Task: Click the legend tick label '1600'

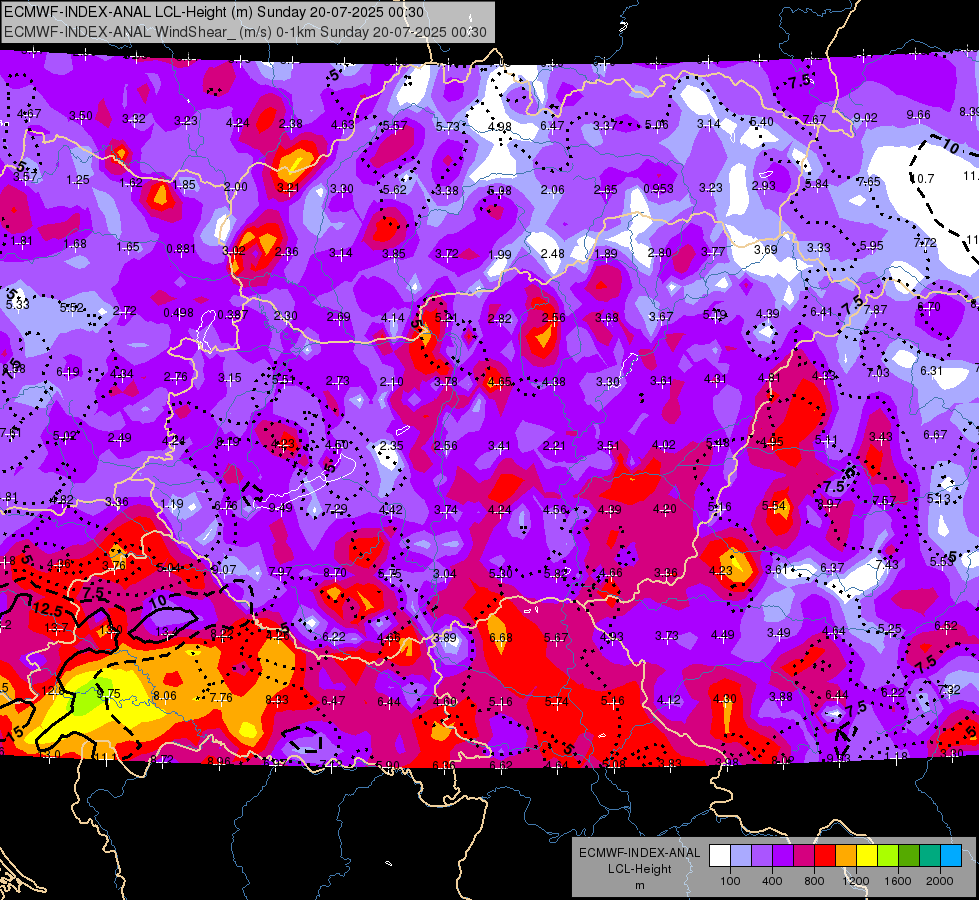Action: tap(898, 881)
